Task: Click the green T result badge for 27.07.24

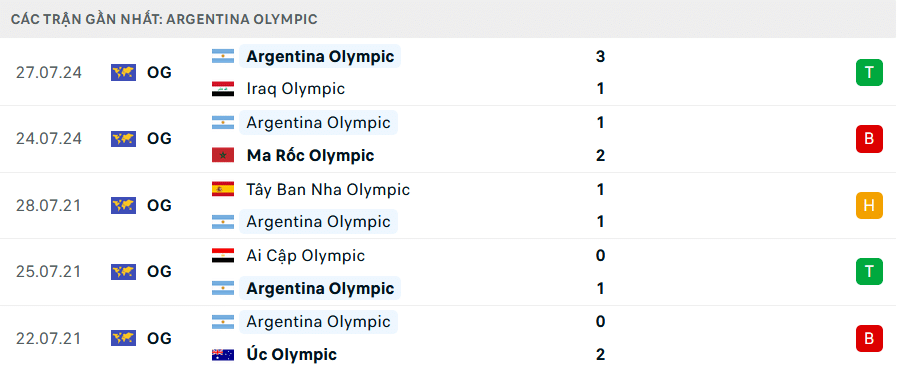Action: point(869,73)
